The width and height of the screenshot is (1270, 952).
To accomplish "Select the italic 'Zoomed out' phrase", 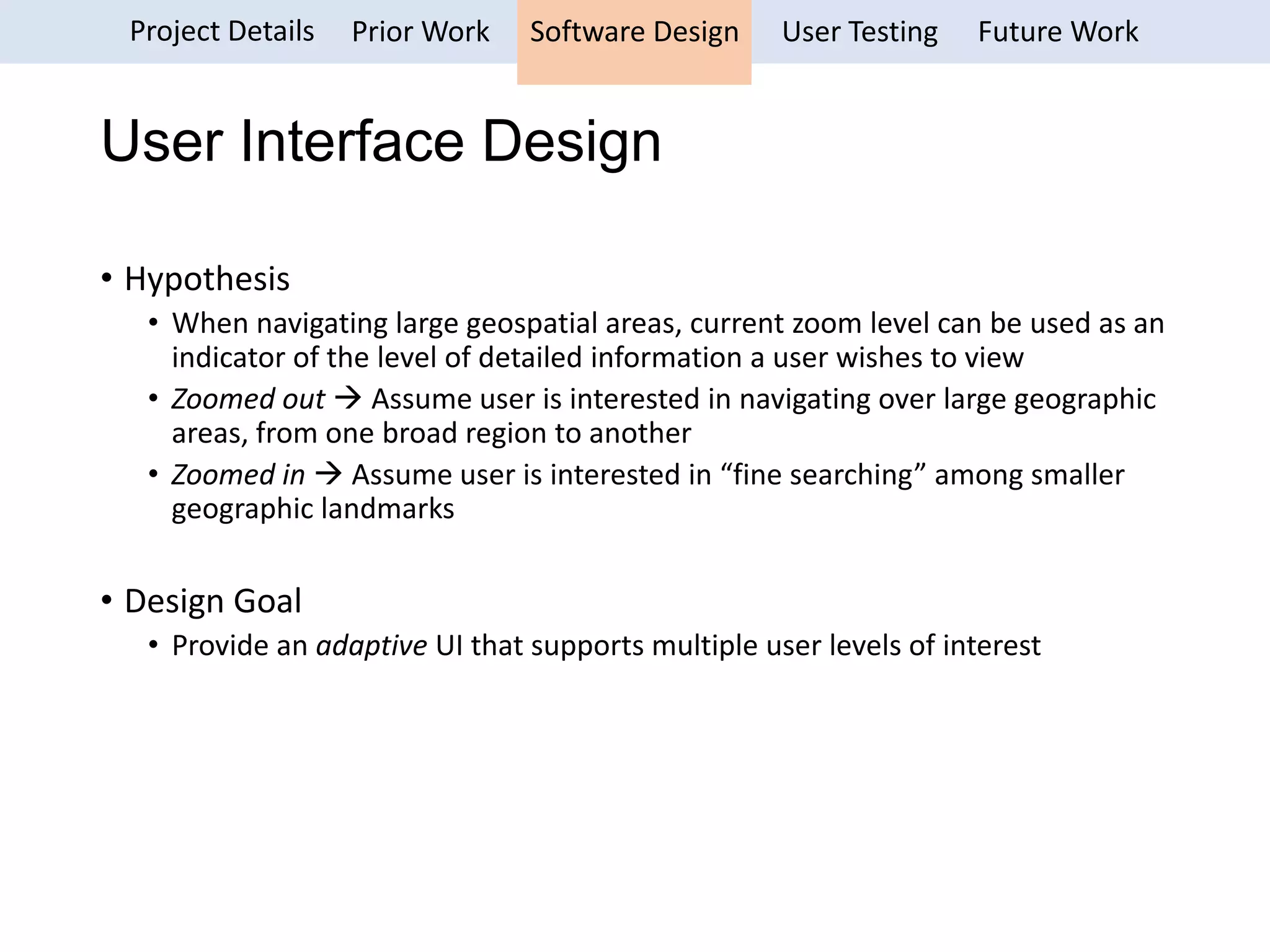I will click(248, 399).
